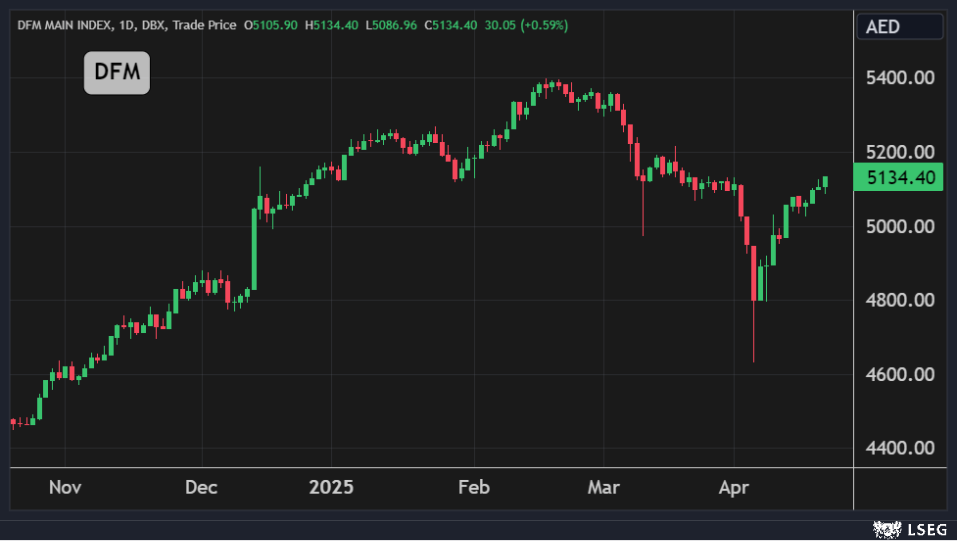Screen dimensions: 957x541
Task: Select the Feb marker on time axis
Action: point(473,488)
